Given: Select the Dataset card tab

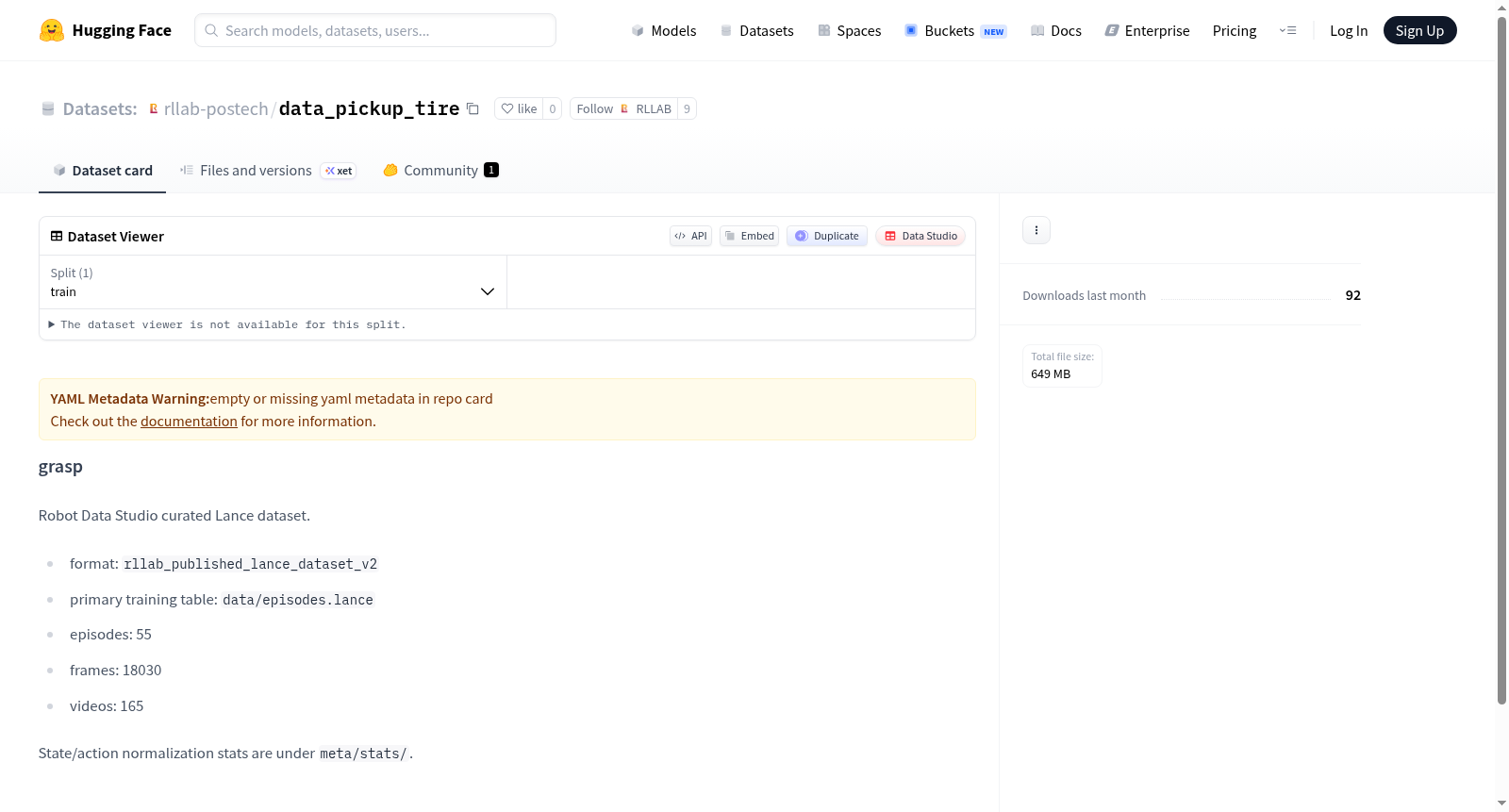Looking at the screenshot, I should [103, 171].
